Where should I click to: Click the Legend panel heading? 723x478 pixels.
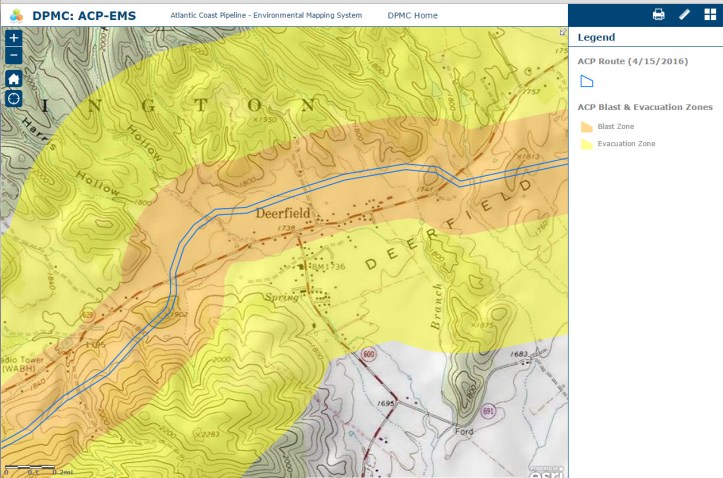(x=596, y=38)
